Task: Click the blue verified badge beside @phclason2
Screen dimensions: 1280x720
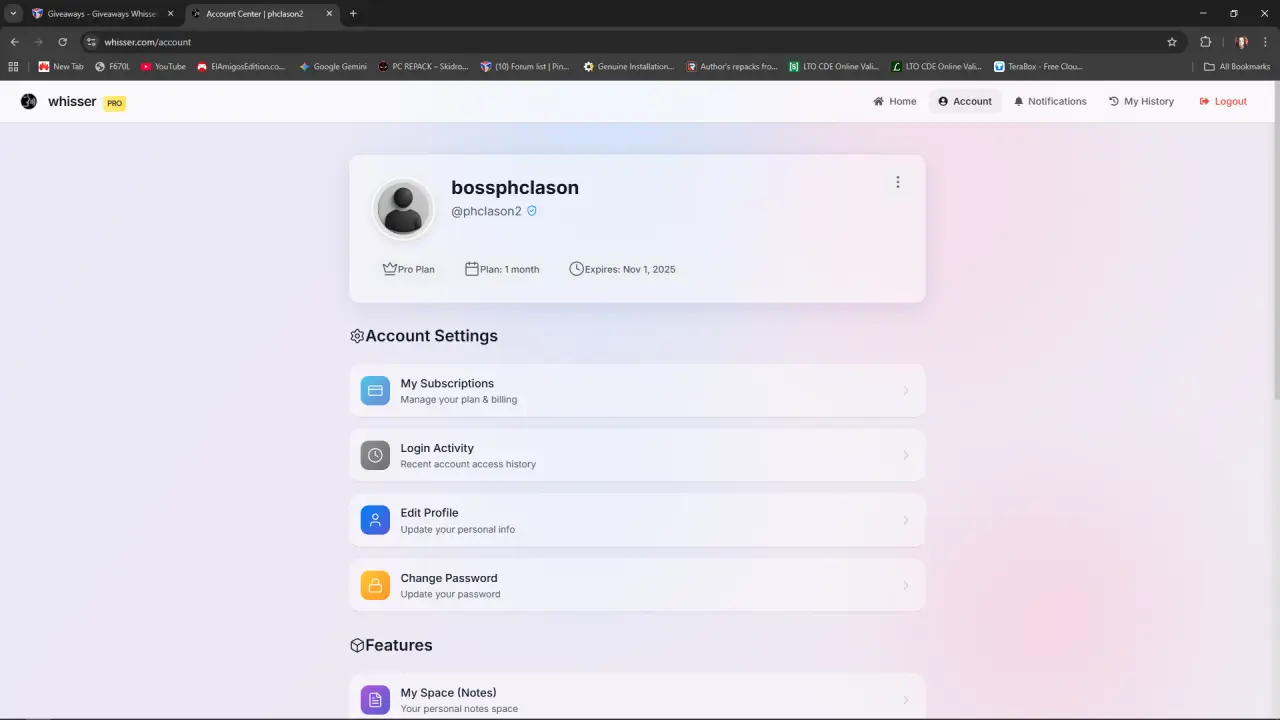Action: point(532,211)
